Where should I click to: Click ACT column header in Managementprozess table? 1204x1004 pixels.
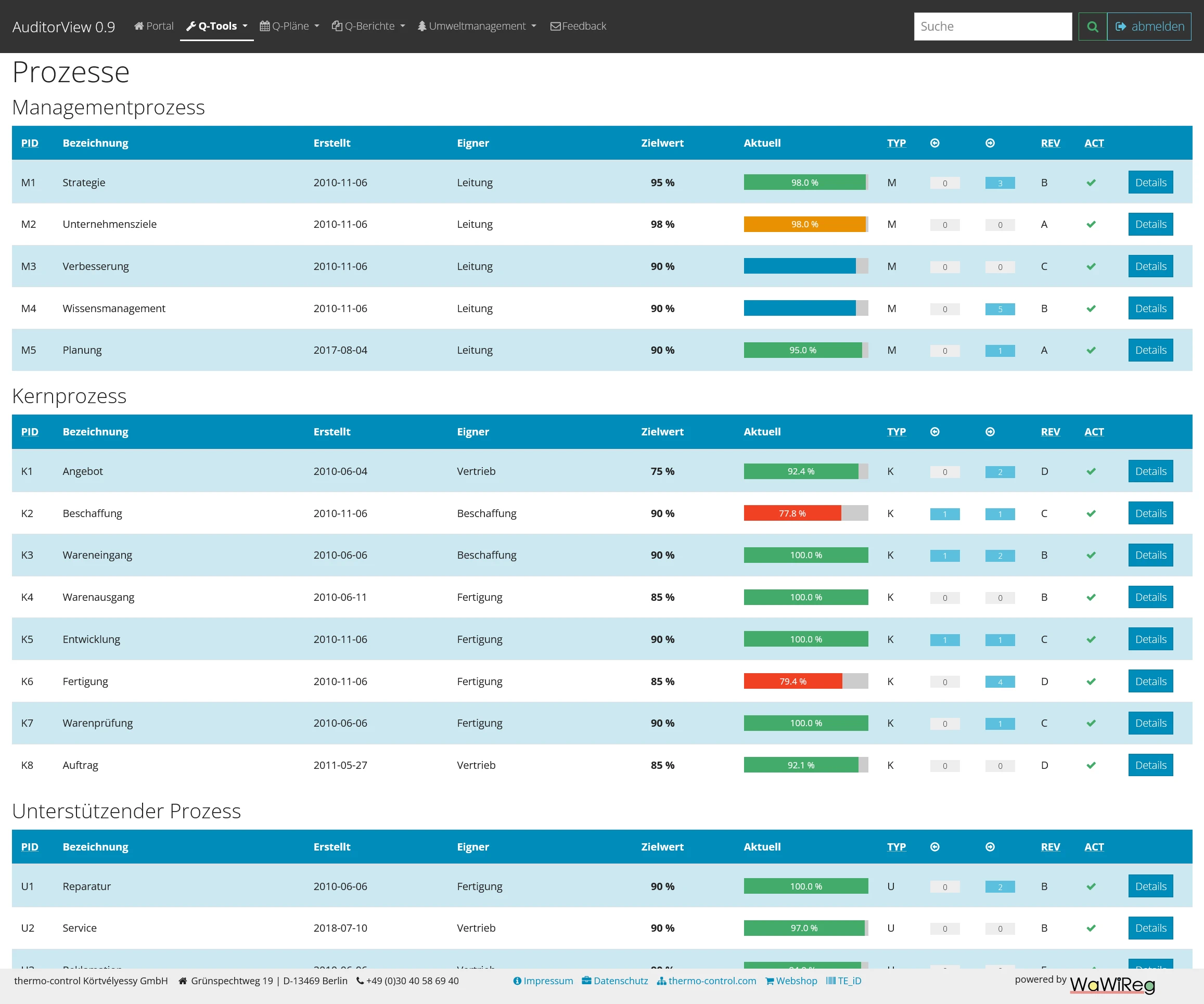1094,143
